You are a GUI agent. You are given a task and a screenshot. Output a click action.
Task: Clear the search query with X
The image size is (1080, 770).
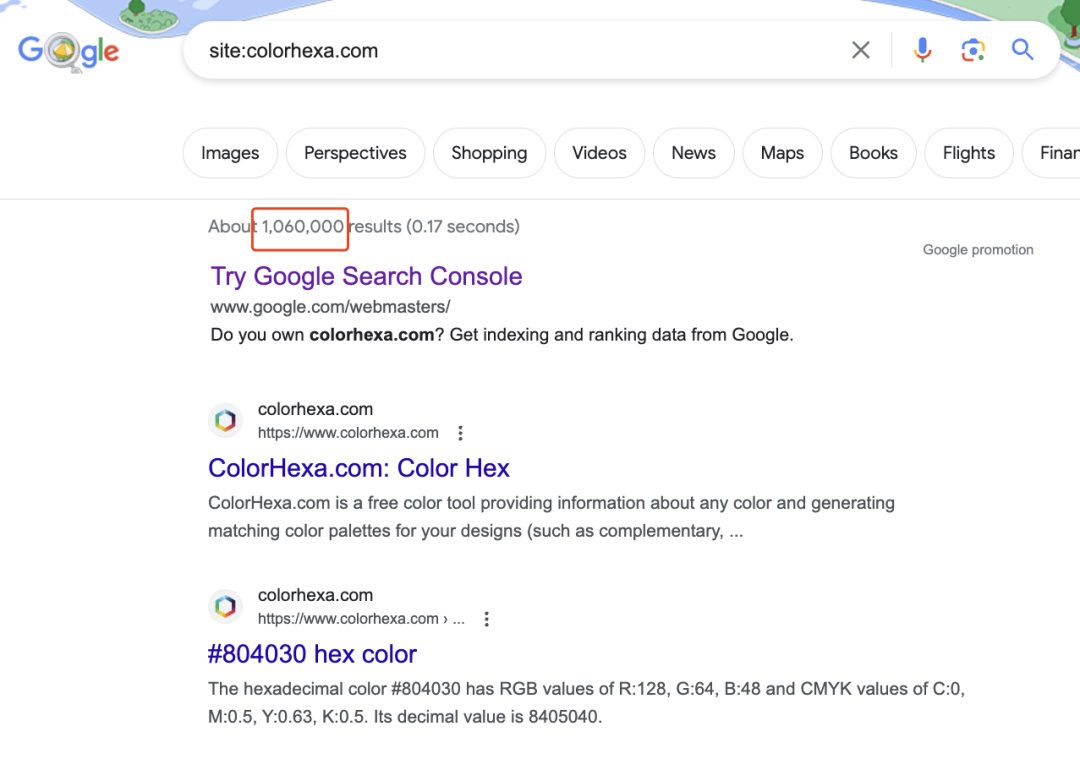(x=860, y=50)
